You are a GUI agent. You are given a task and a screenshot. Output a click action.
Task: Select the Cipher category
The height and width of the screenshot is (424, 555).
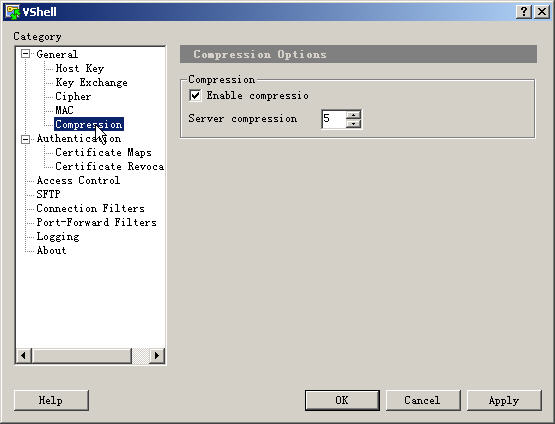click(73, 96)
